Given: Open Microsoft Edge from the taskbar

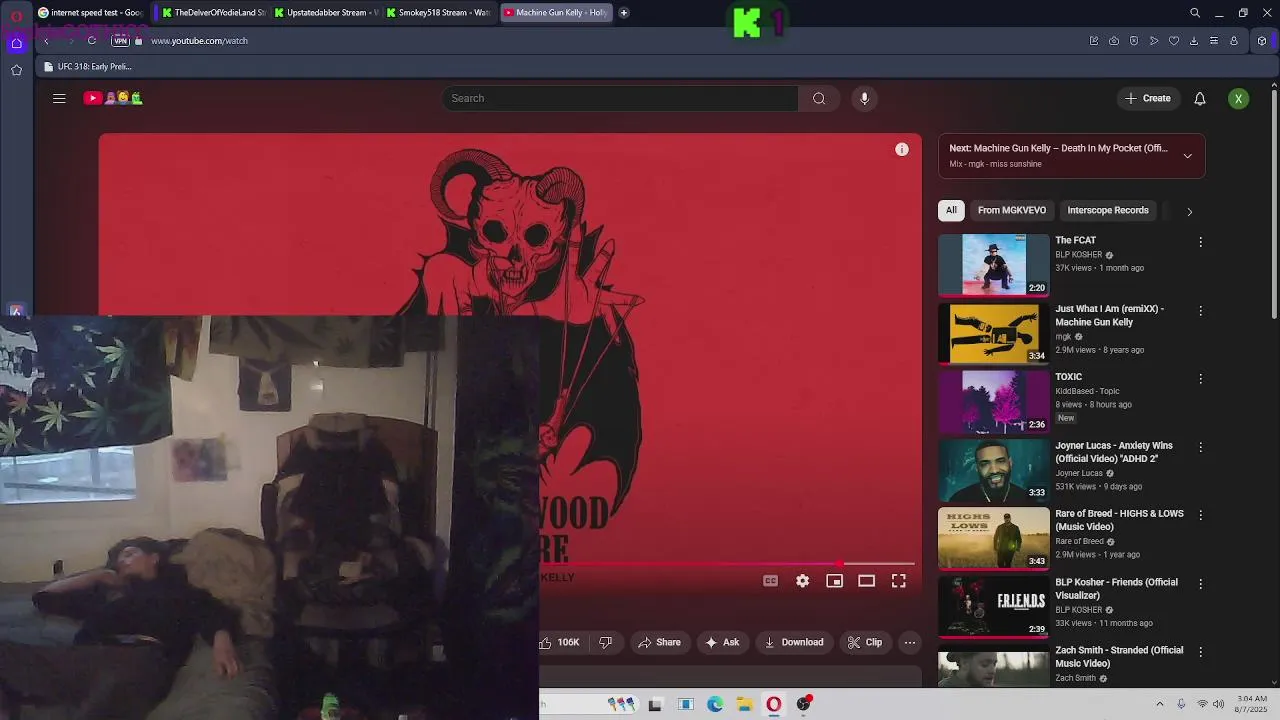Looking at the screenshot, I should [x=715, y=704].
